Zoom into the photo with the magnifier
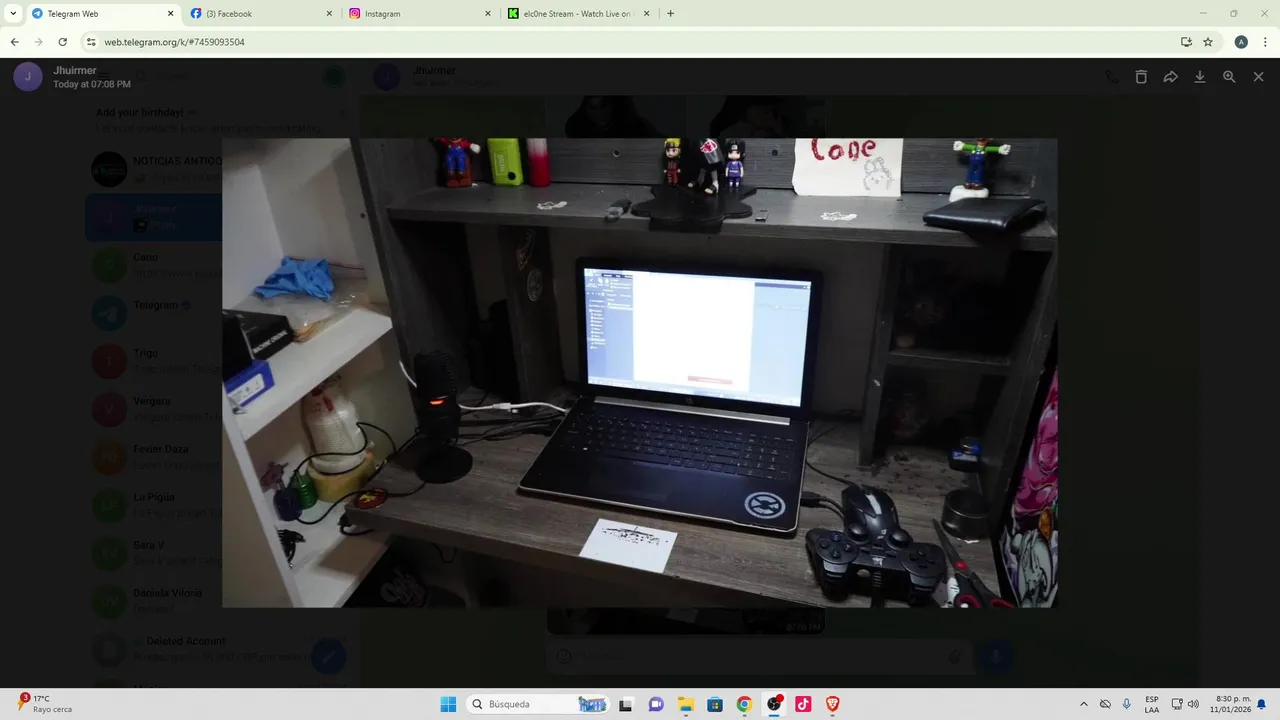1280x720 pixels. pyautogui.click(x=1229, y=77)
